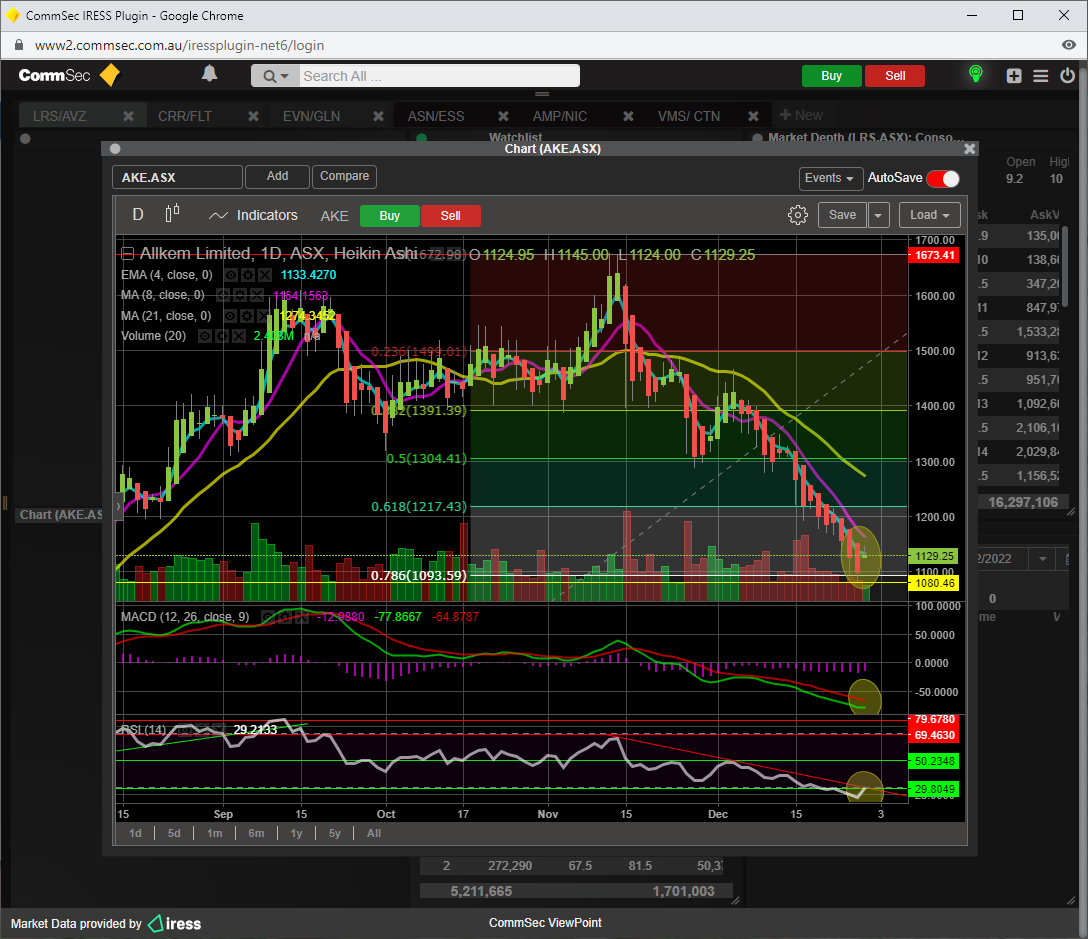The height and width of the screenshot is (939, 1088).
Task: View site info padlock icon
Action: (x=19, y=45)
